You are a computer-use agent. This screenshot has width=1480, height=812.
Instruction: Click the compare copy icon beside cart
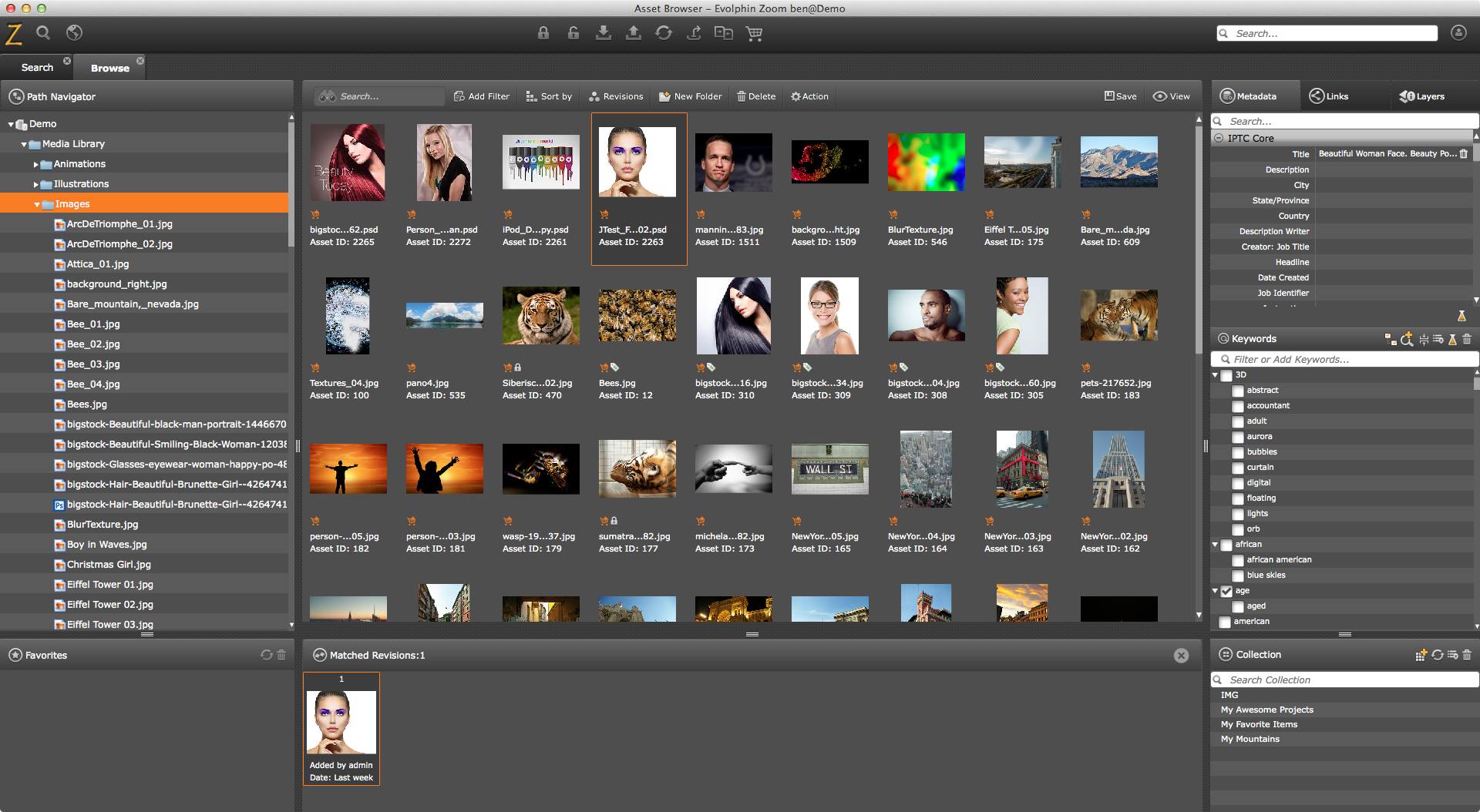tap(724, 32)
